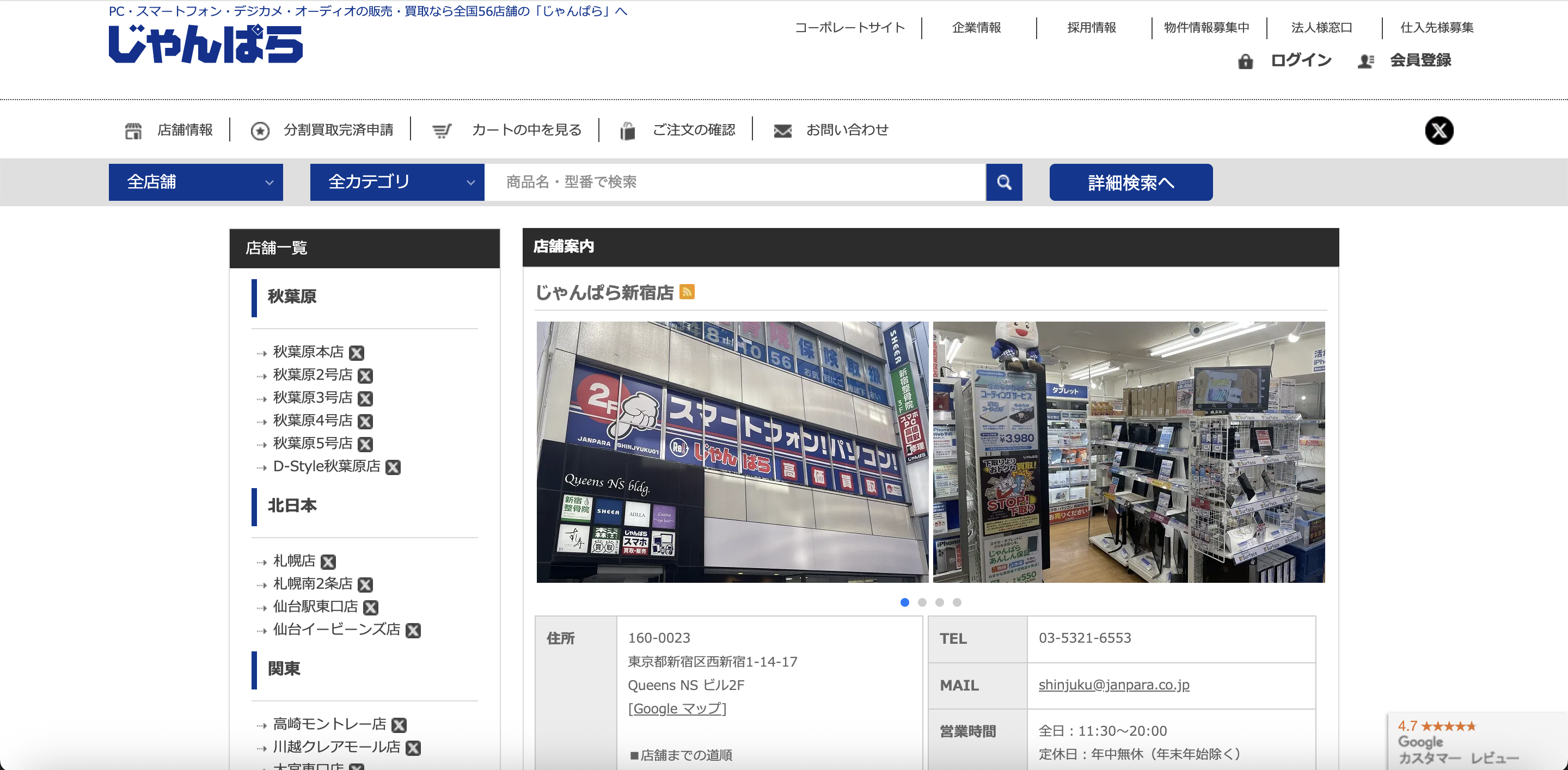Viewport: 1568px width, 770px height.
Task: Open the 秋葉原3号店 store link
Action: (x=313, y=398)
